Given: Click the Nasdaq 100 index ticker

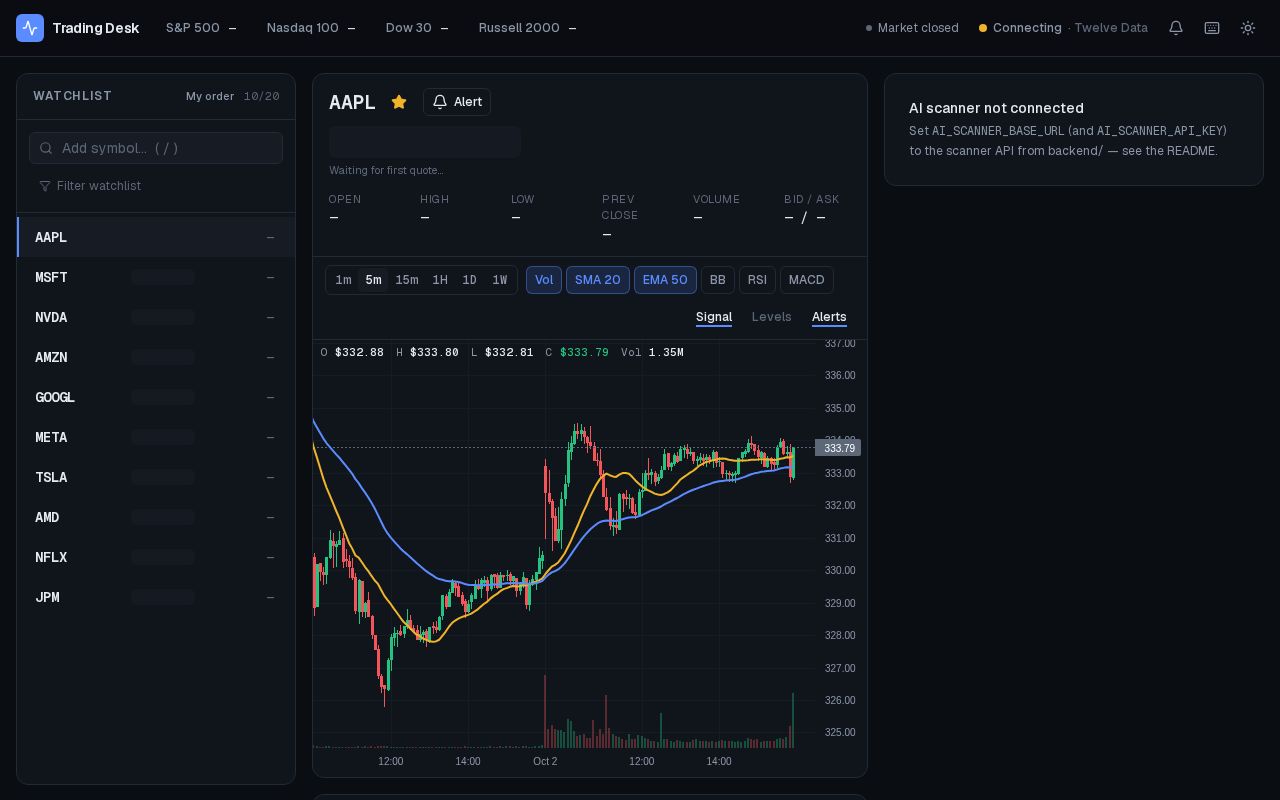Looking at the screenshot, I should coord(311,28).
